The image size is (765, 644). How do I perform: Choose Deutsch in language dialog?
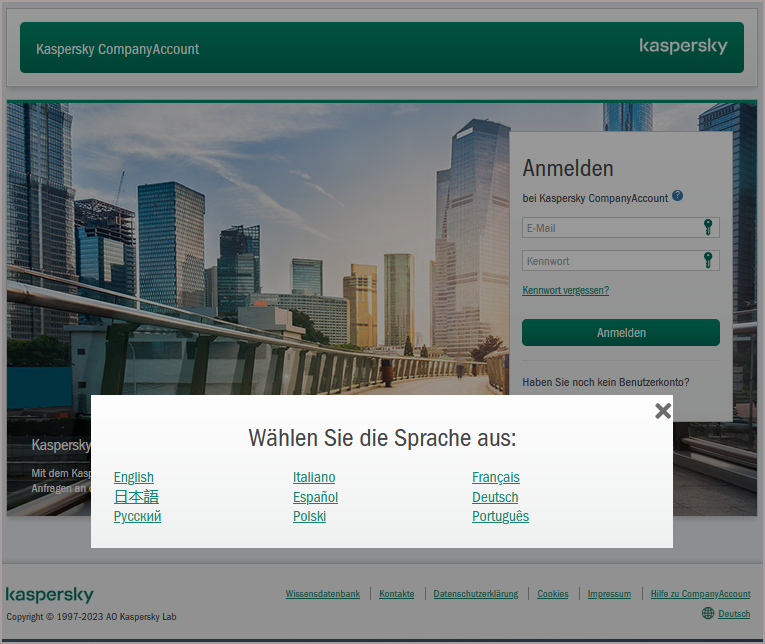(495, 497)
